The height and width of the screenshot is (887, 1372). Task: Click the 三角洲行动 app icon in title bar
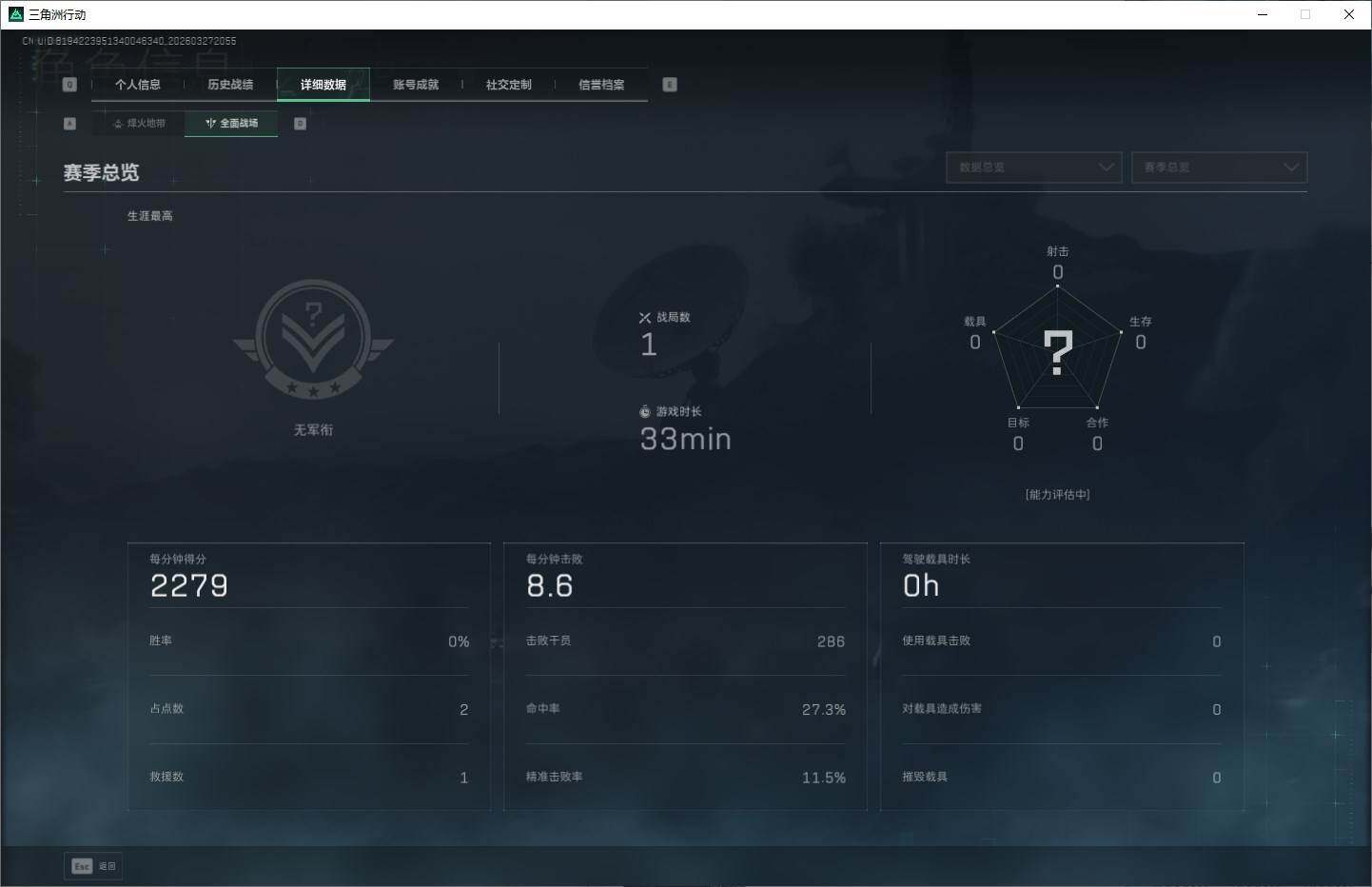[x=15, y=14]
